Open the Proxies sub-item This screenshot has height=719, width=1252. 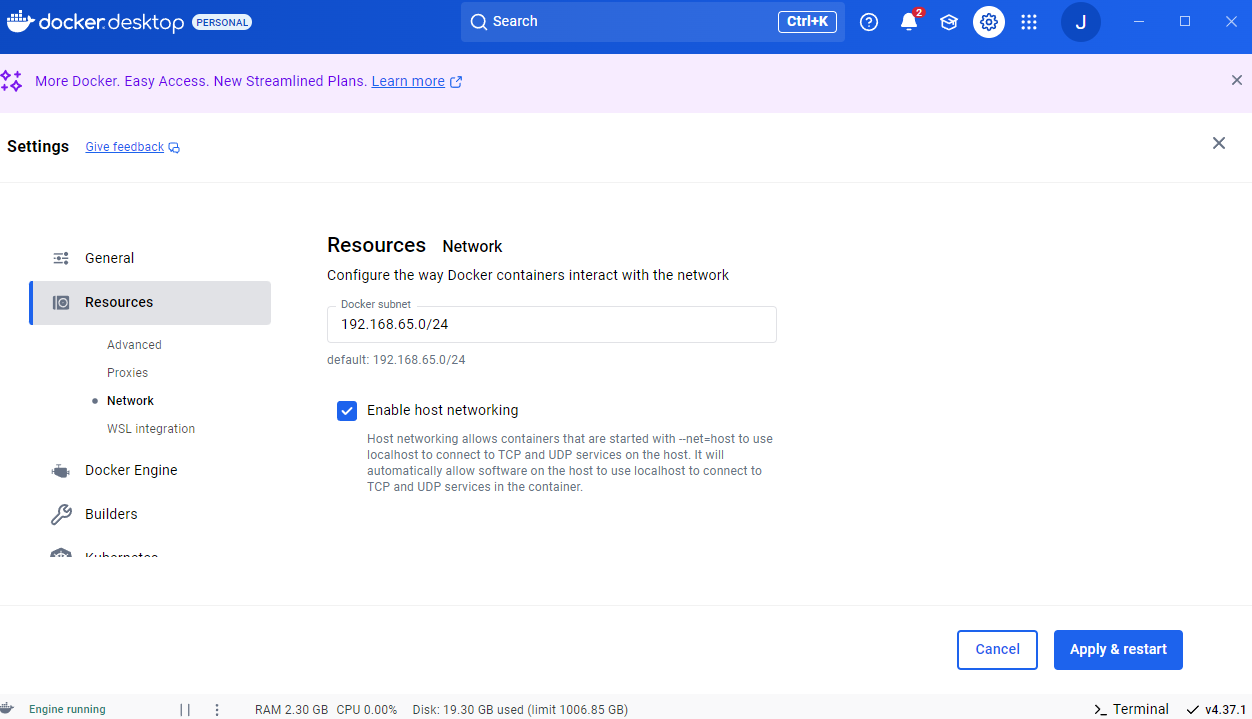point(127,373)
